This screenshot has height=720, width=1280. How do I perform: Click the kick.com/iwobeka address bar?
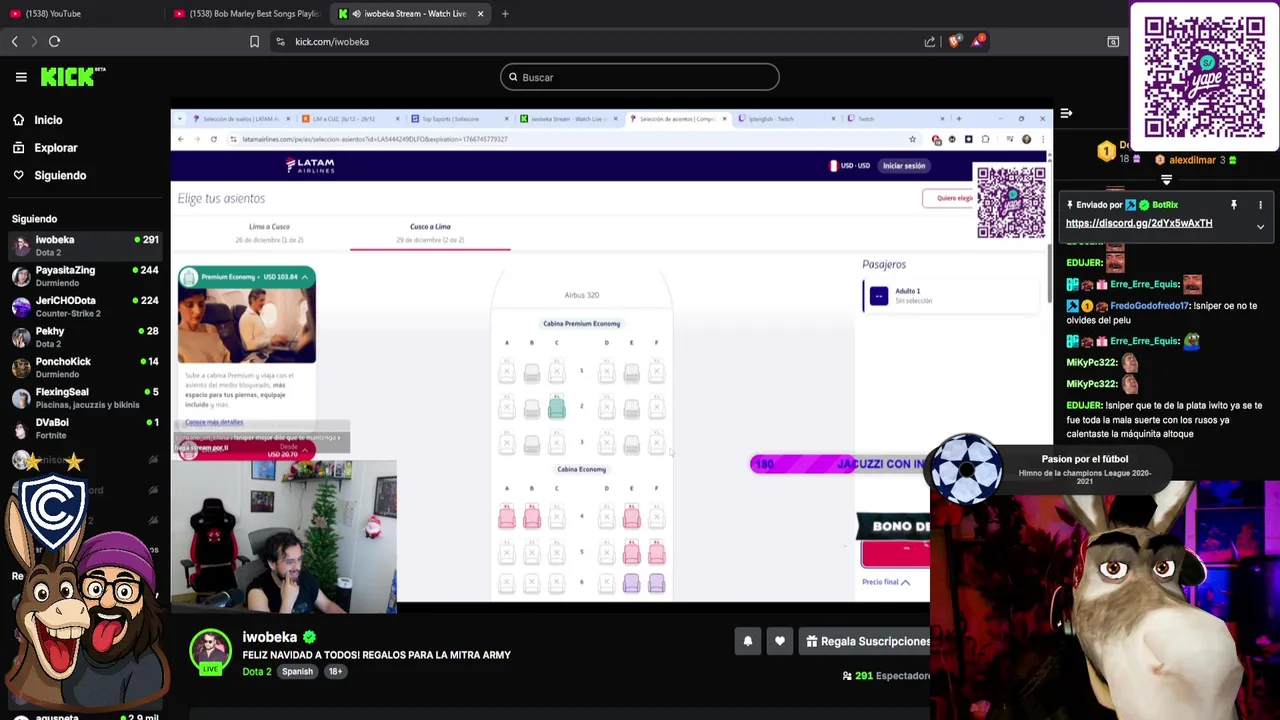[x=332, y=41]
